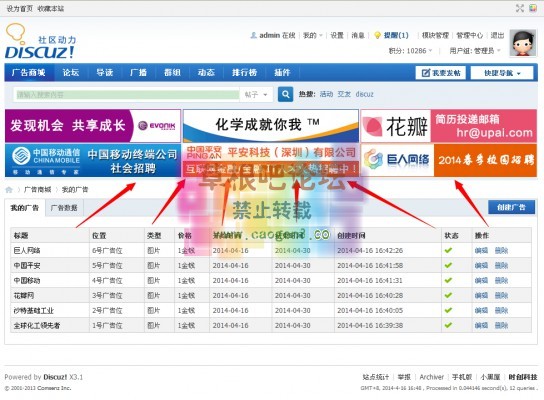Click the 平安科技 banner ad
The height and width of the screenshot is (400, 544).
(x=271, y=160)
